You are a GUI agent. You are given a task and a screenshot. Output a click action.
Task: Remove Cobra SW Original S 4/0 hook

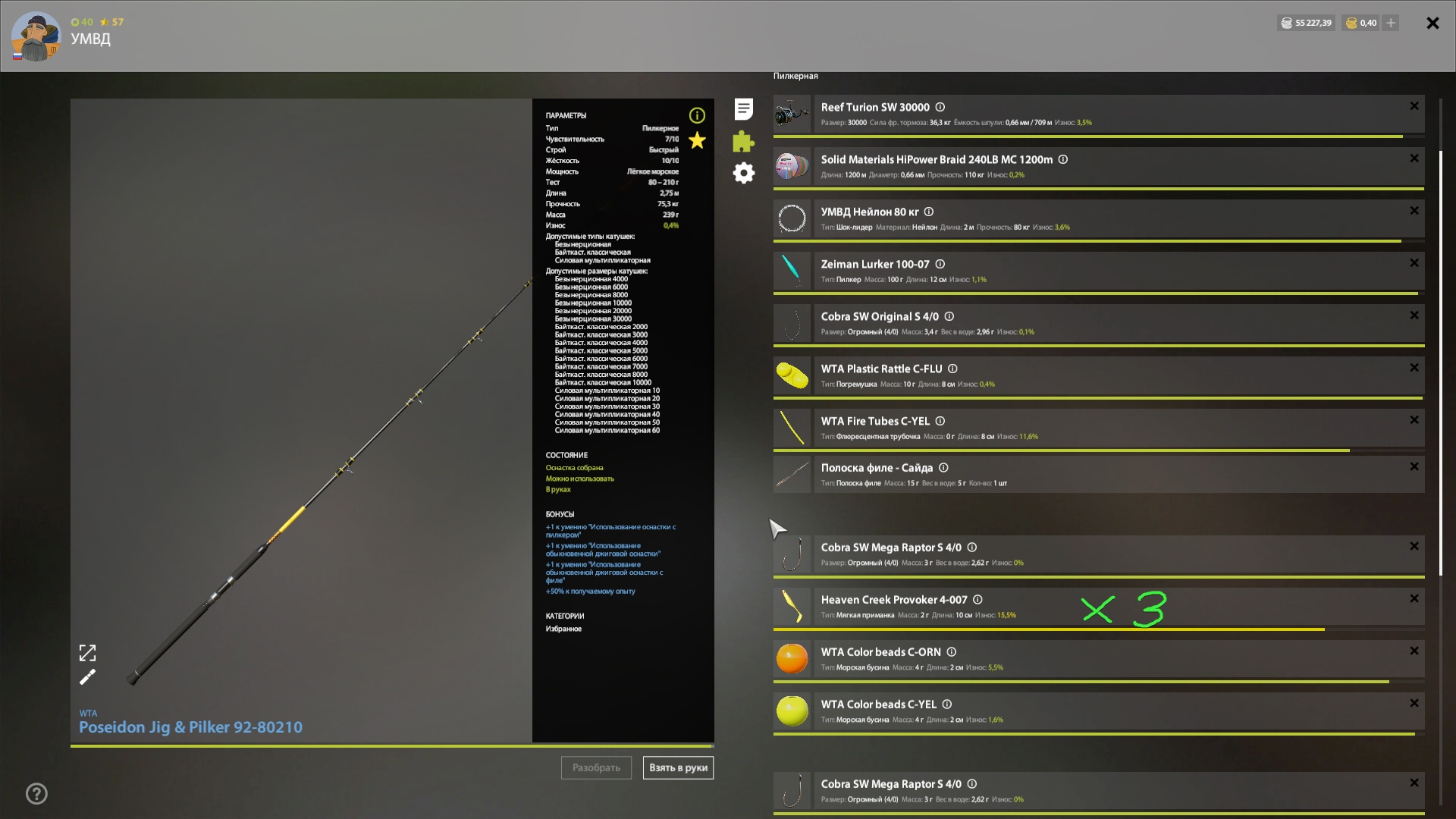[x=1414, y=315]
